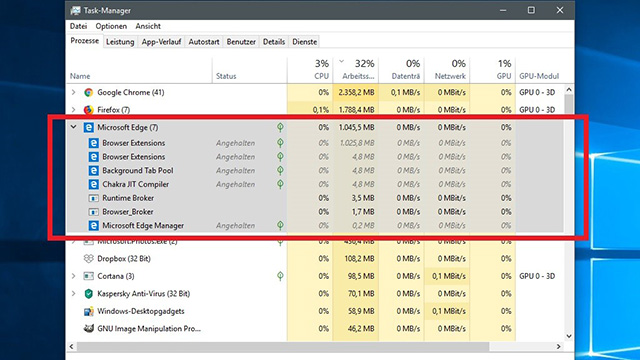Click the Background Tab Pool Edge icon
The image size is (640, 360).
point(93,171)
